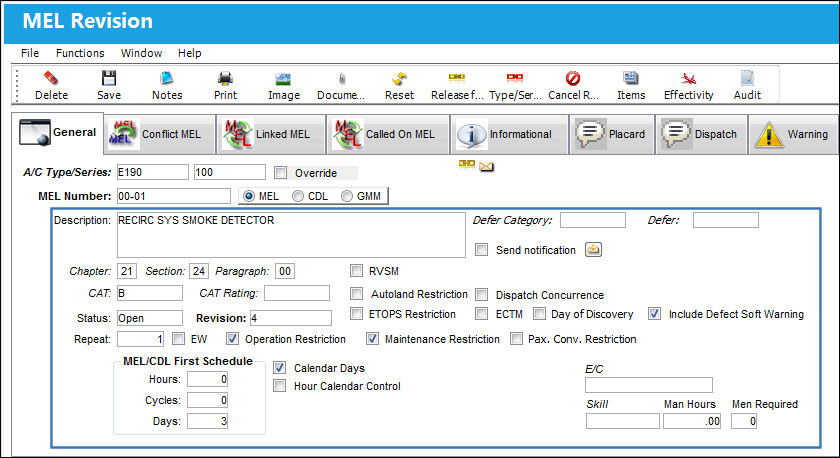Click the Release for authorization icon
This screenshot has width=840, height=458.
[x=456, y=78]
